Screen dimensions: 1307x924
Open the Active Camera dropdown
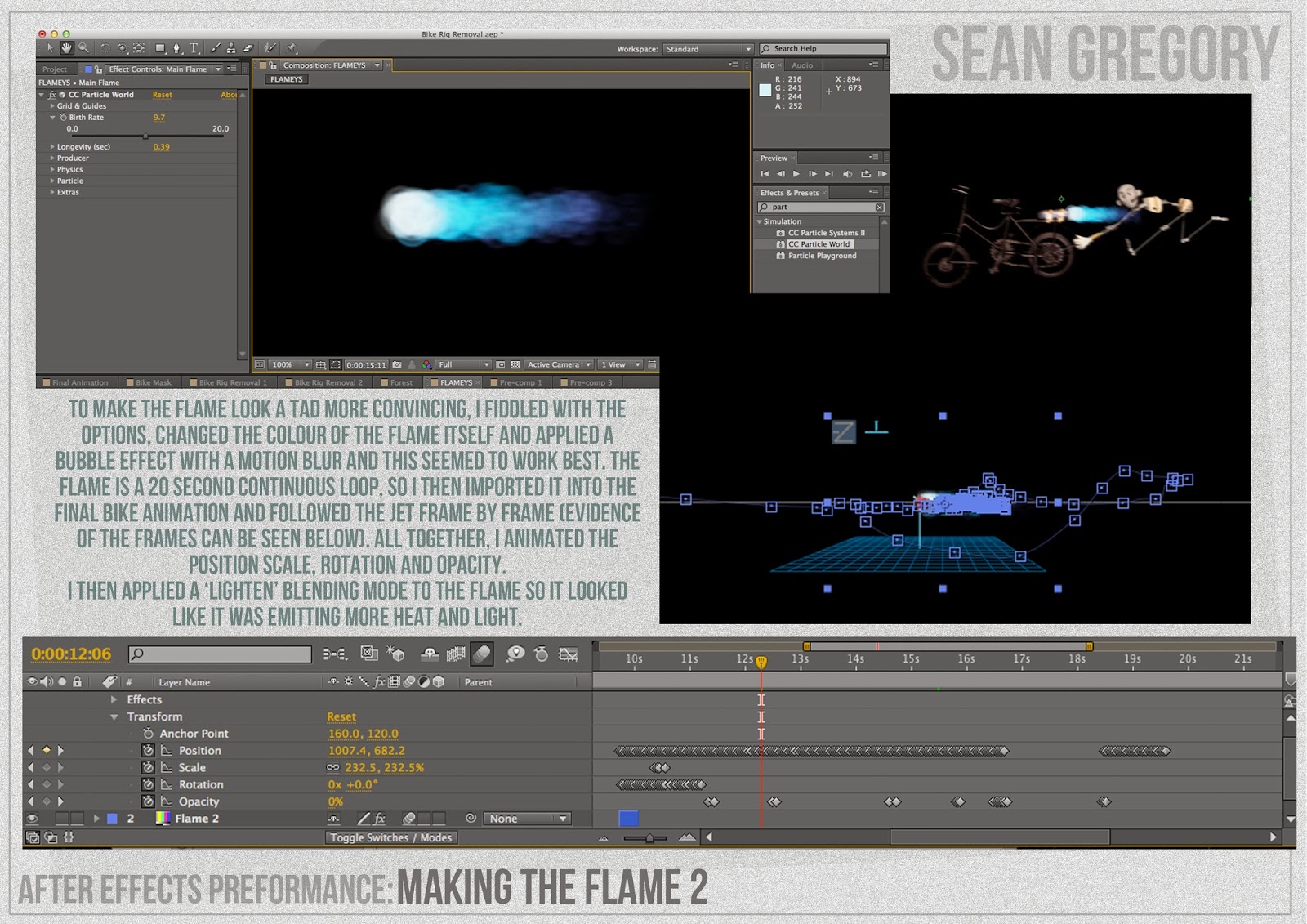(x=559, y=364)
